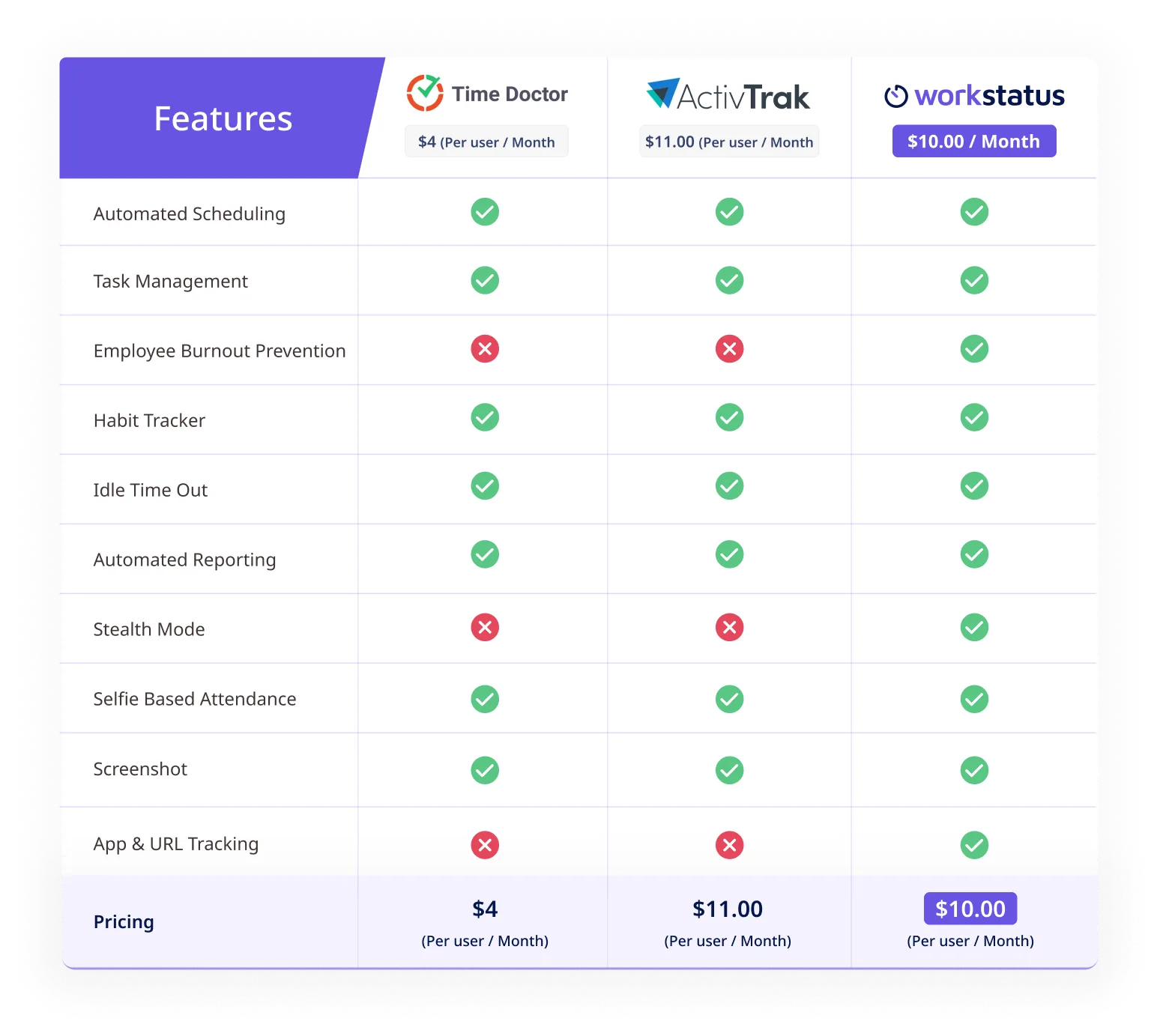This screenshot has height=1036, width=1160.
Task: Click Time Doctor's checkmark for Habit Tracker
Action: 485,417
